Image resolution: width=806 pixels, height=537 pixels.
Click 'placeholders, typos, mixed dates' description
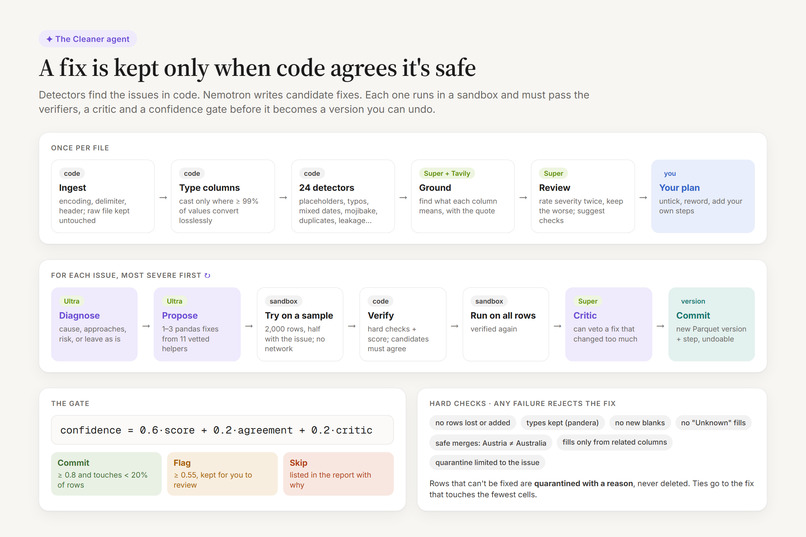click(338, 211)
